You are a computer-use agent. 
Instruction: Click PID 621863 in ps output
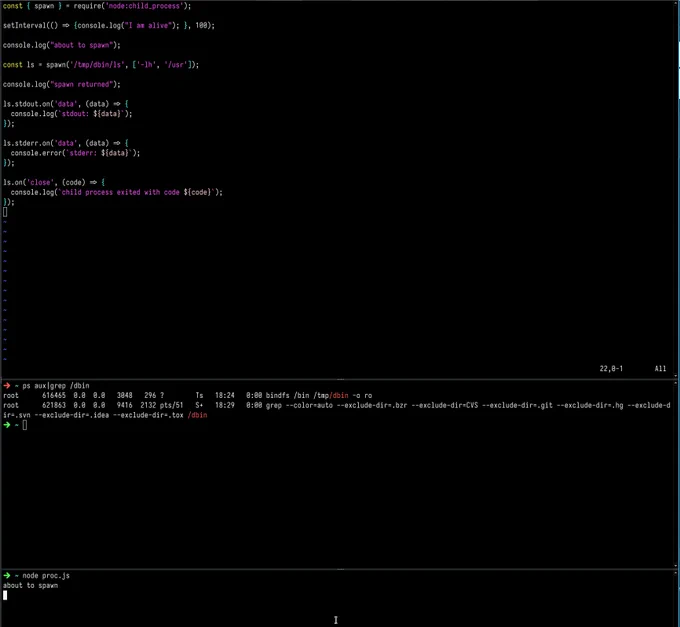tap(54, 405)
